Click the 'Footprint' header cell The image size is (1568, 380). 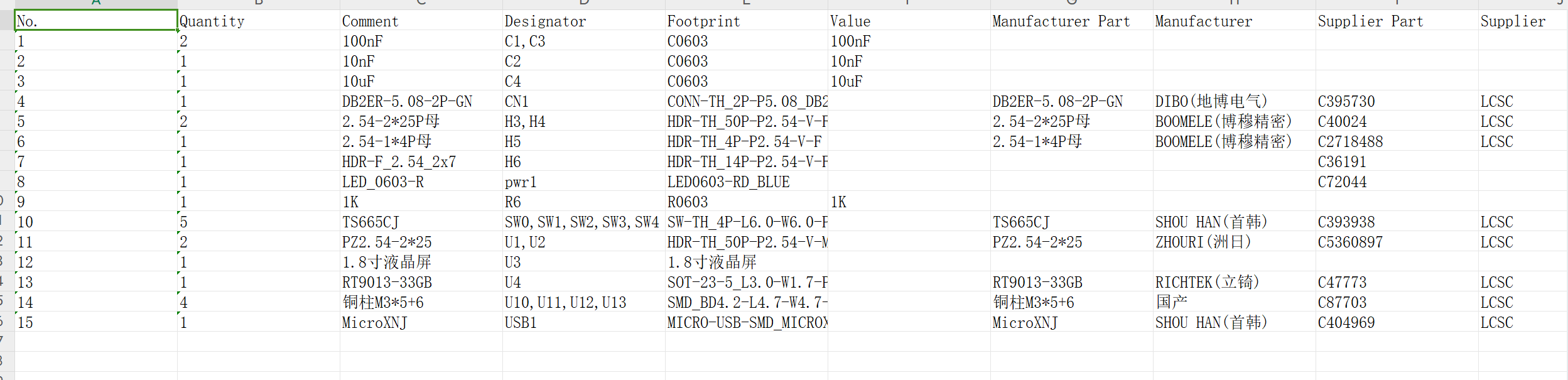(x=703, y=21)
